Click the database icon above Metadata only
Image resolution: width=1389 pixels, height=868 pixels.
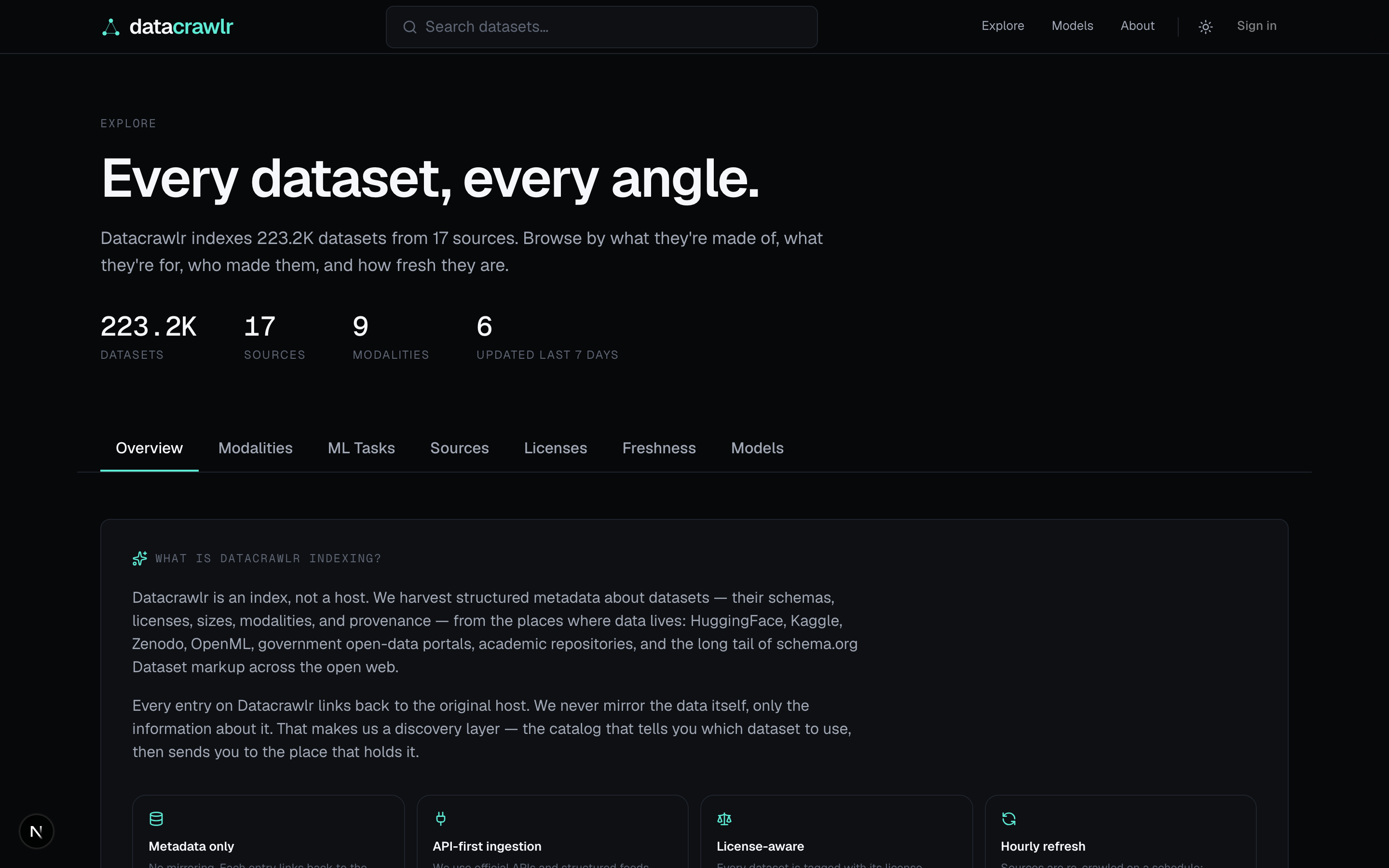(156, 819)
